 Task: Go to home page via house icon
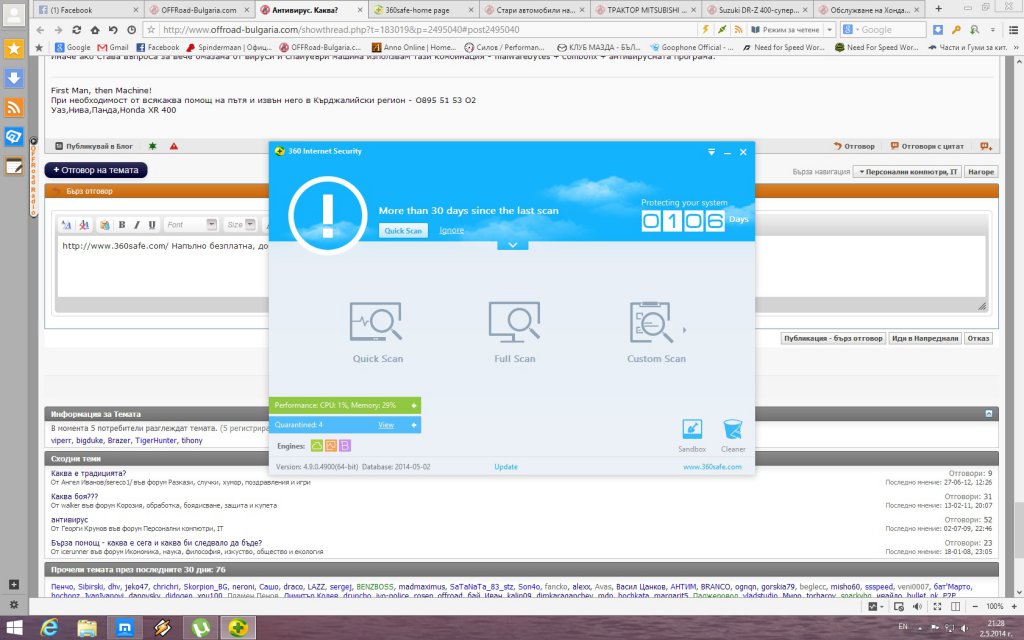[95, 30]
